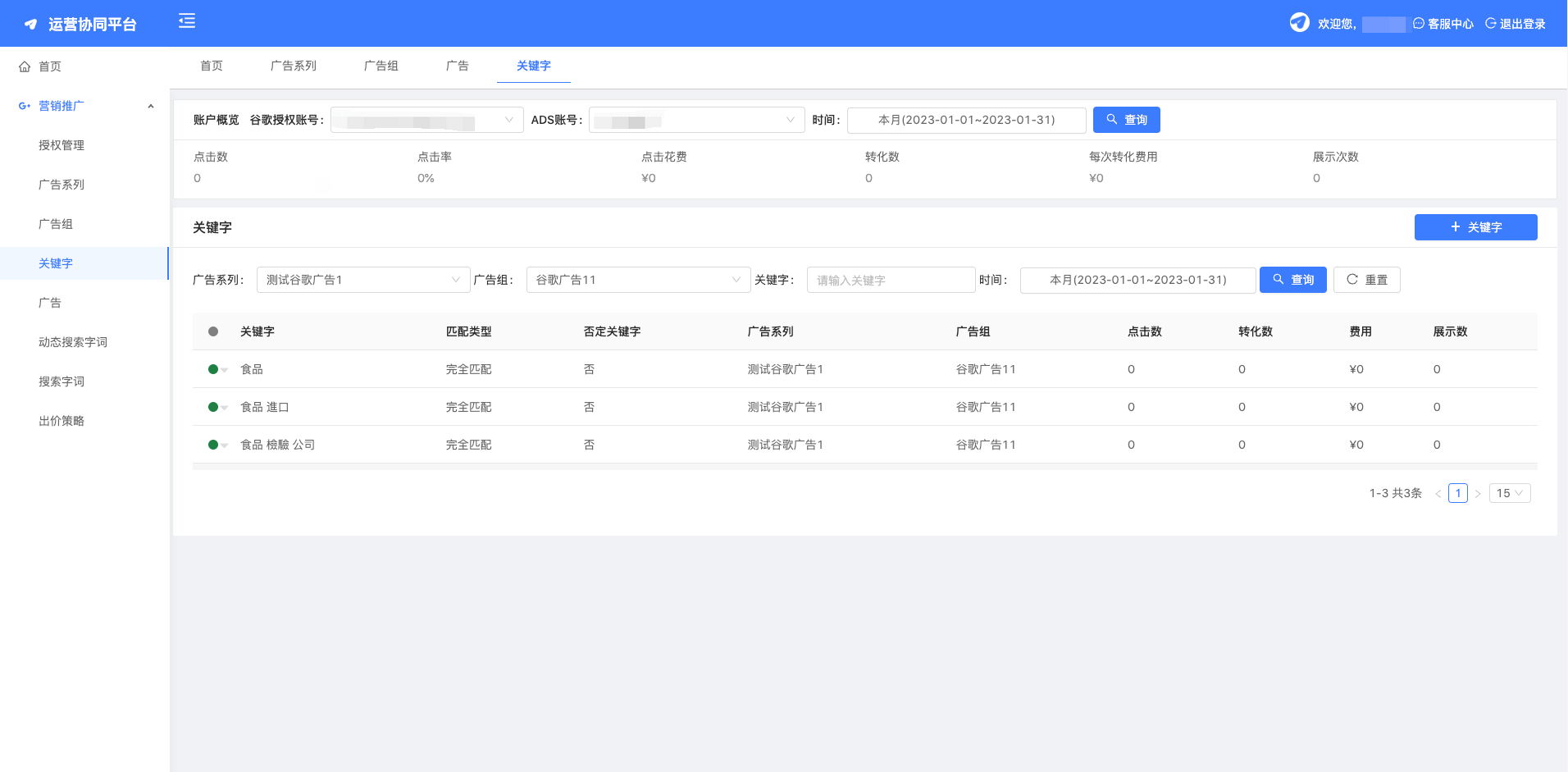The width and height of the screenshot is (1568, 772).
Task: Open the 广告系列 dropdown showing 测试谷歌广告1
Action: 362,280
